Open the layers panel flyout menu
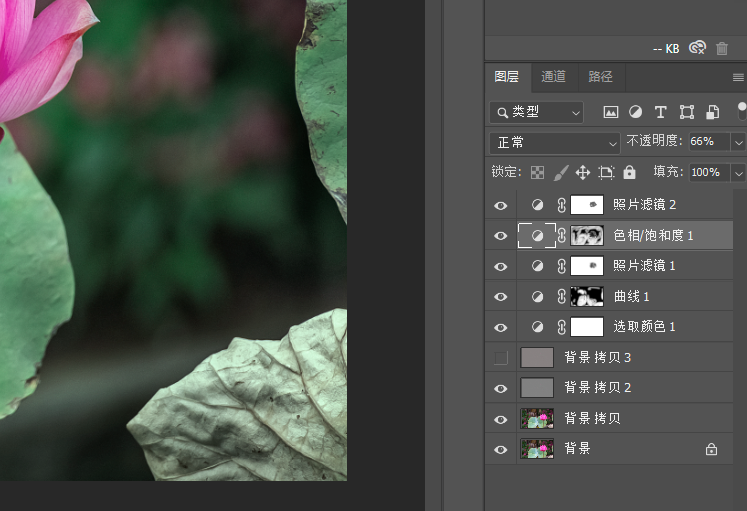This screenshot has height=511, width=747. tap(738, 77)
